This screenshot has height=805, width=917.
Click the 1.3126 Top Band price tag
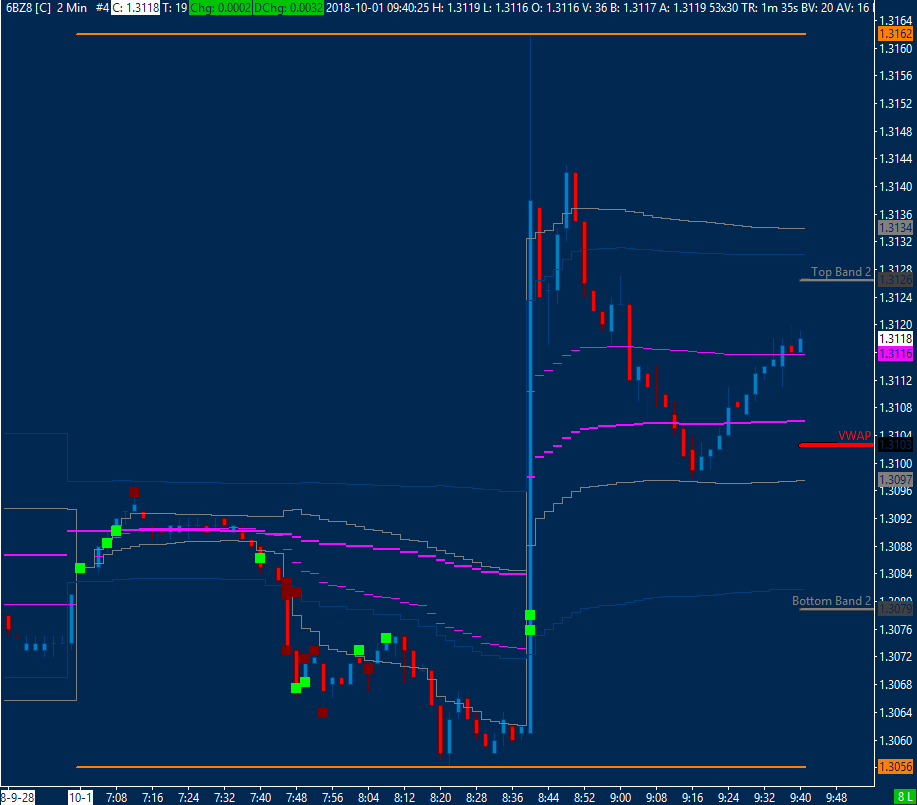point(895,280)
